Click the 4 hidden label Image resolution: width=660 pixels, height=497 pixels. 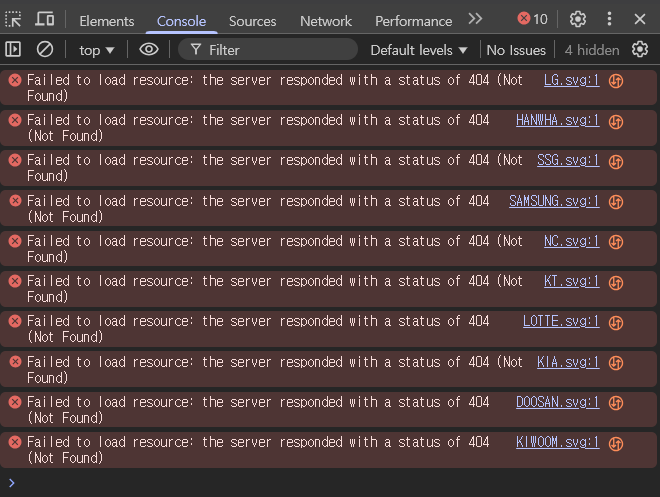pos(592,50)
